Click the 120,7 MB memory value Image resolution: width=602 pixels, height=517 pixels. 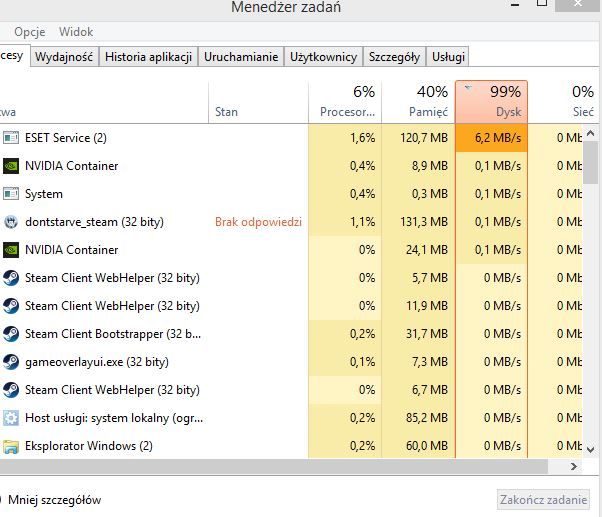(424, 137)
